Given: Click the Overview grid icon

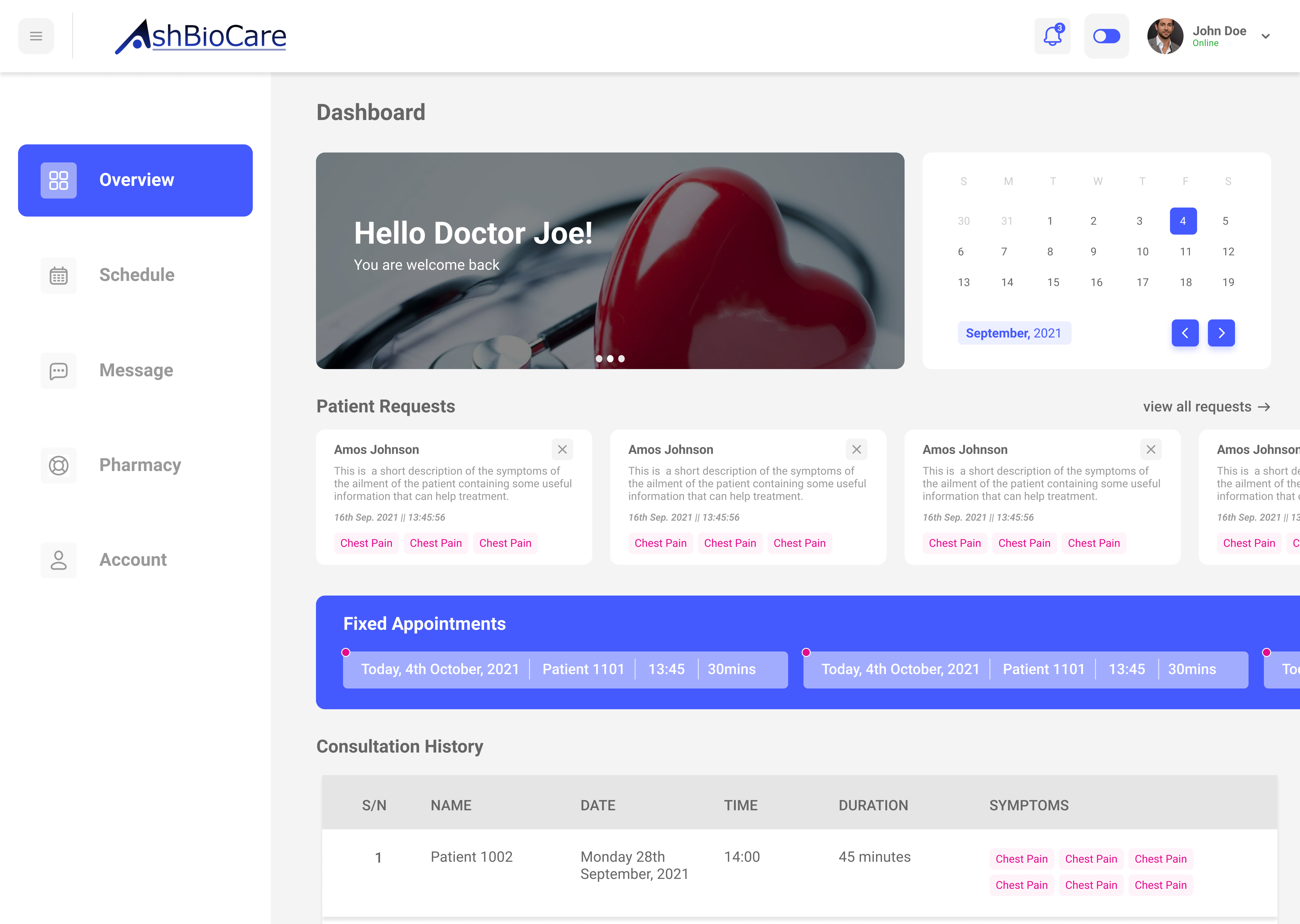Looking at the screenshot, I should pyautogui.click(x=59, y=180).
